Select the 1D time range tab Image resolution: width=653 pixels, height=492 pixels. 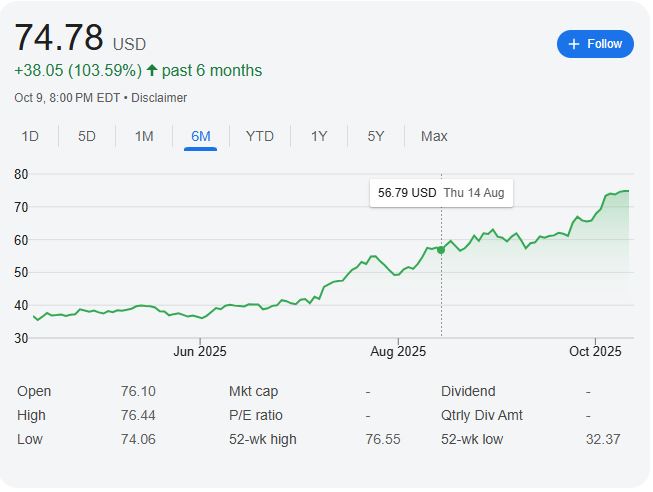click(30, 136)
